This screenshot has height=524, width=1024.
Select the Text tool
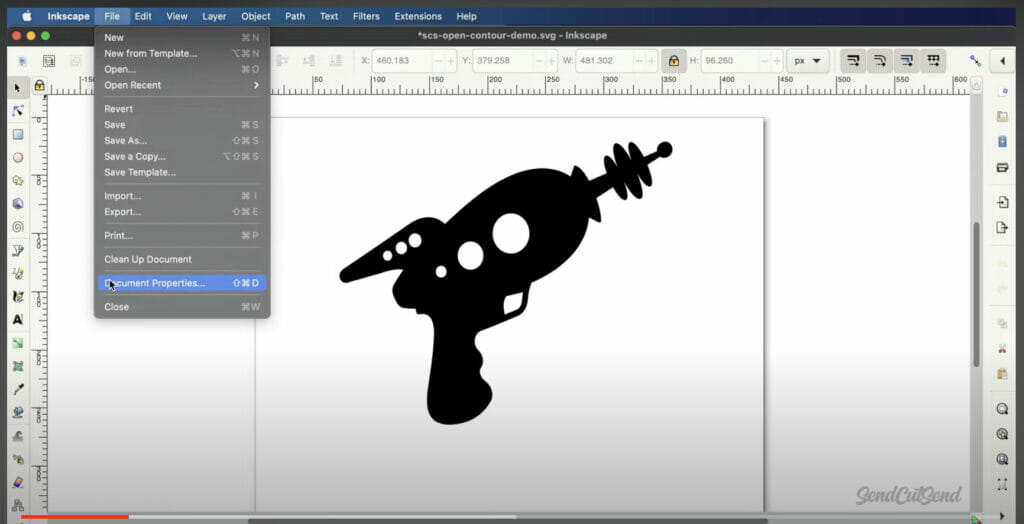tap(18, 320)
